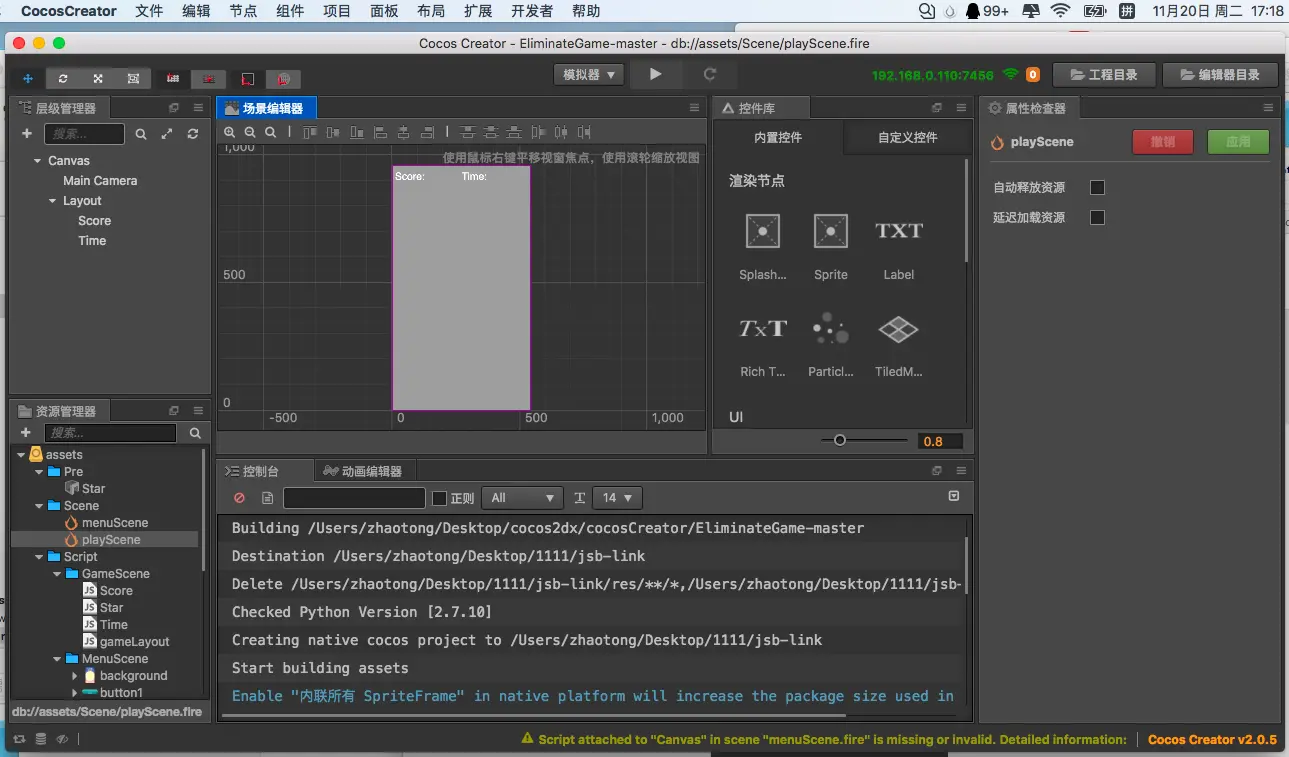This screenshot has width=1289, height=757.
Task: Click expand-all arrows icon in 层级管理器
Action: 167,134
